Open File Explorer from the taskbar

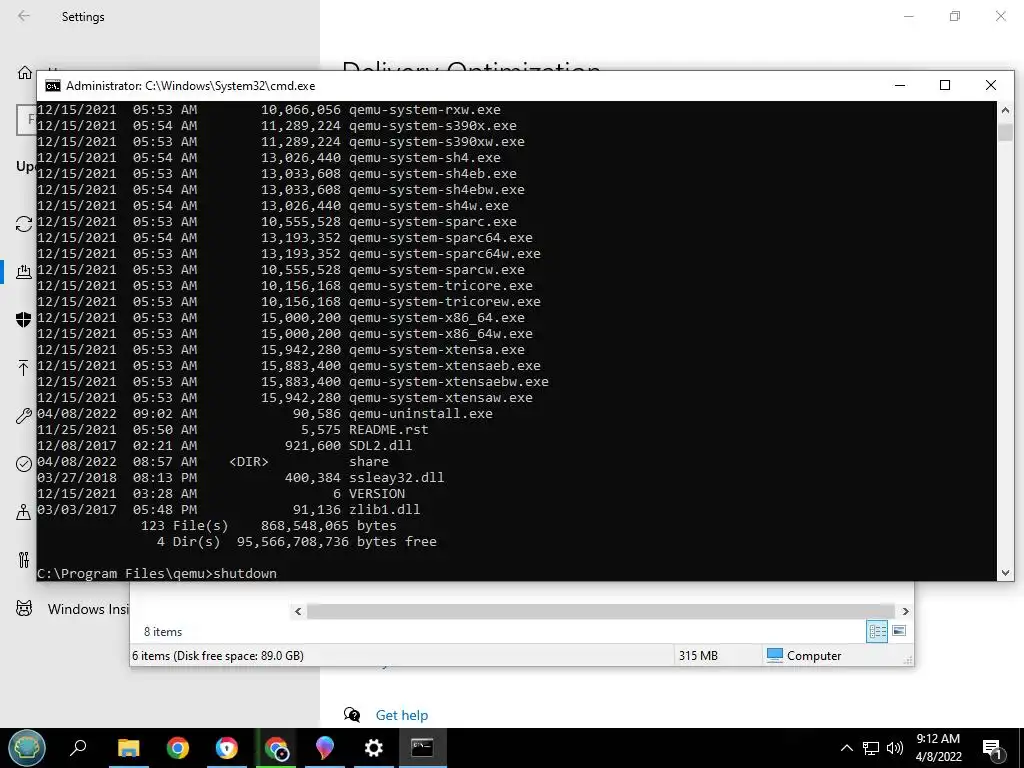tap(129, 748)
